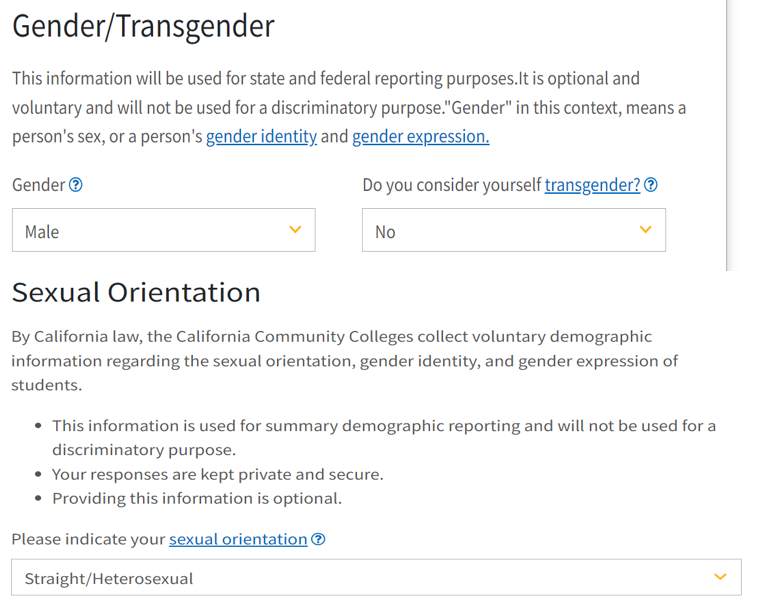The image size is (757, 610).
Task: Click the bullet about responses kept private
Action: (218, 474)
